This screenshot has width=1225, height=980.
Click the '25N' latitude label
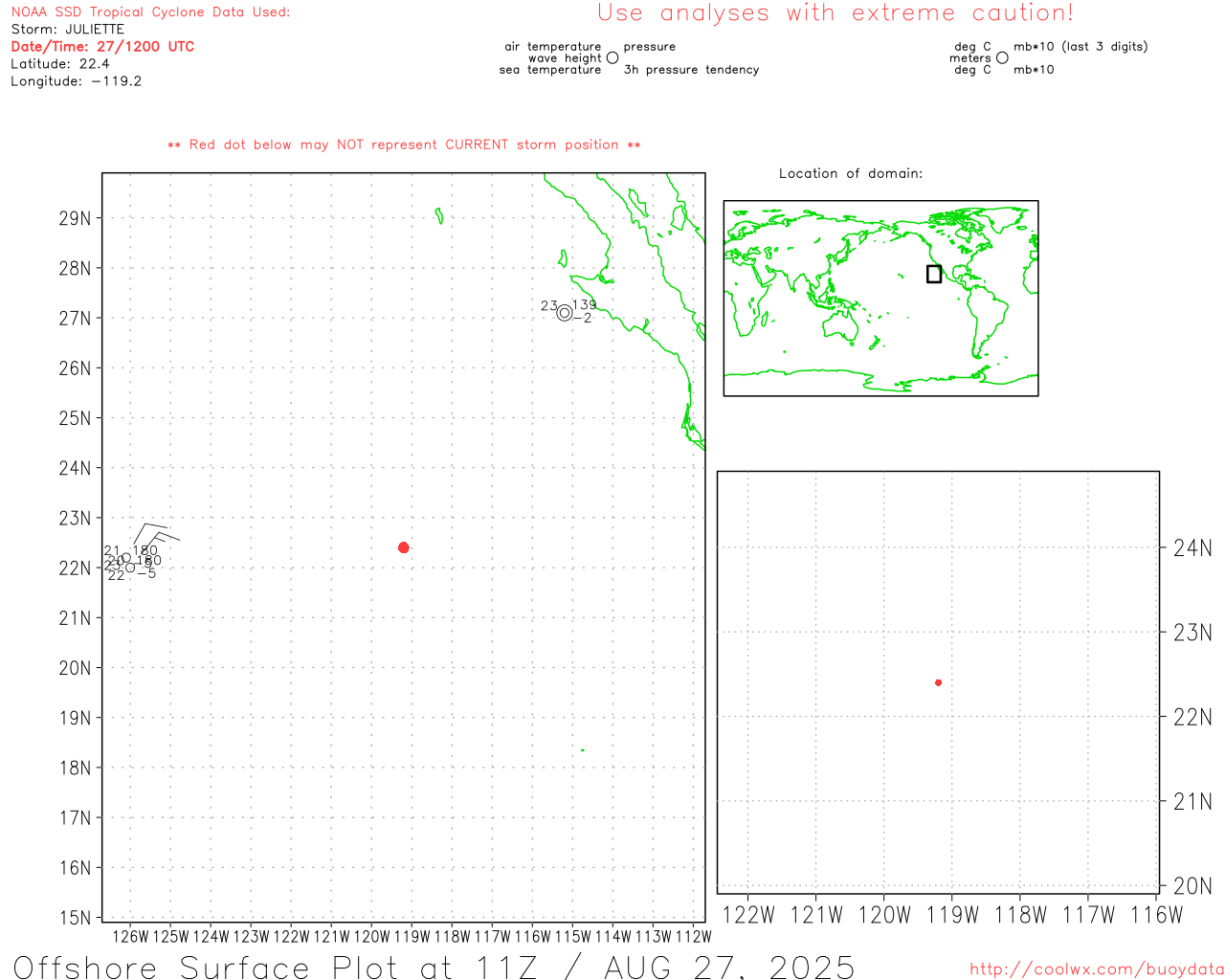coord(75,418)
